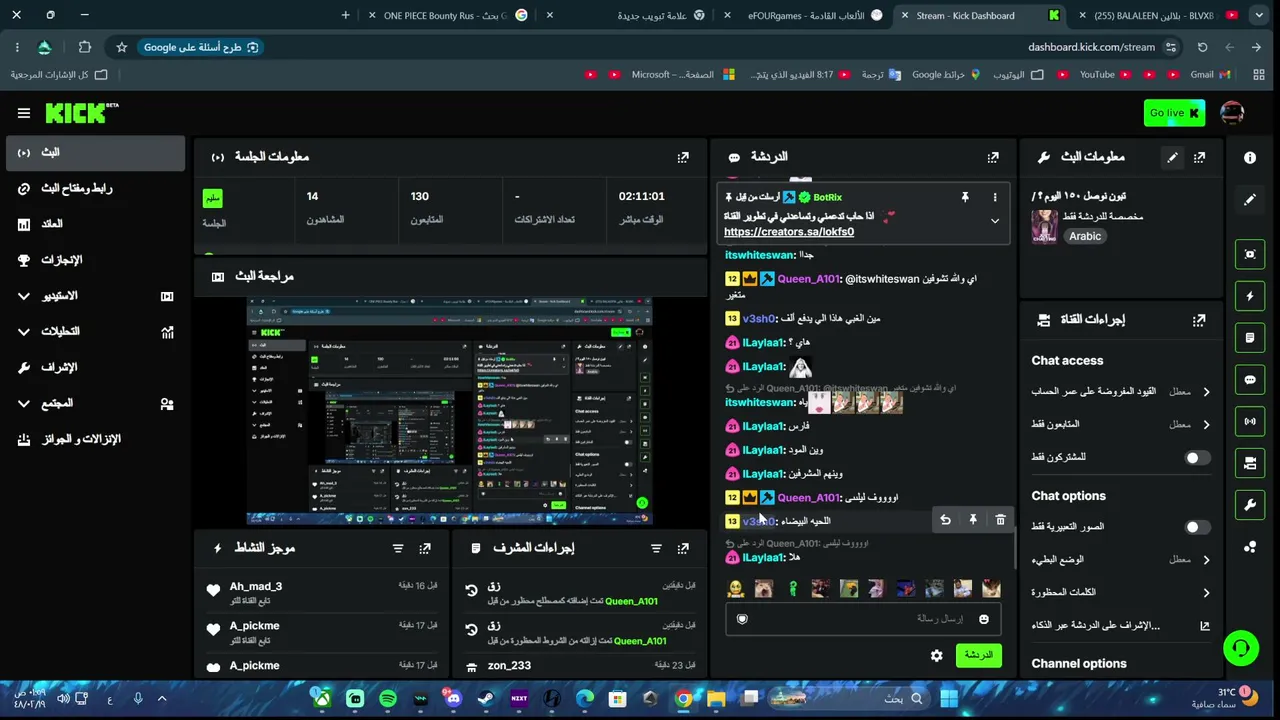Viewport: 1280px width, 720px height.
Task: Click the green Go live button
Action: (x=1174, y=113)
